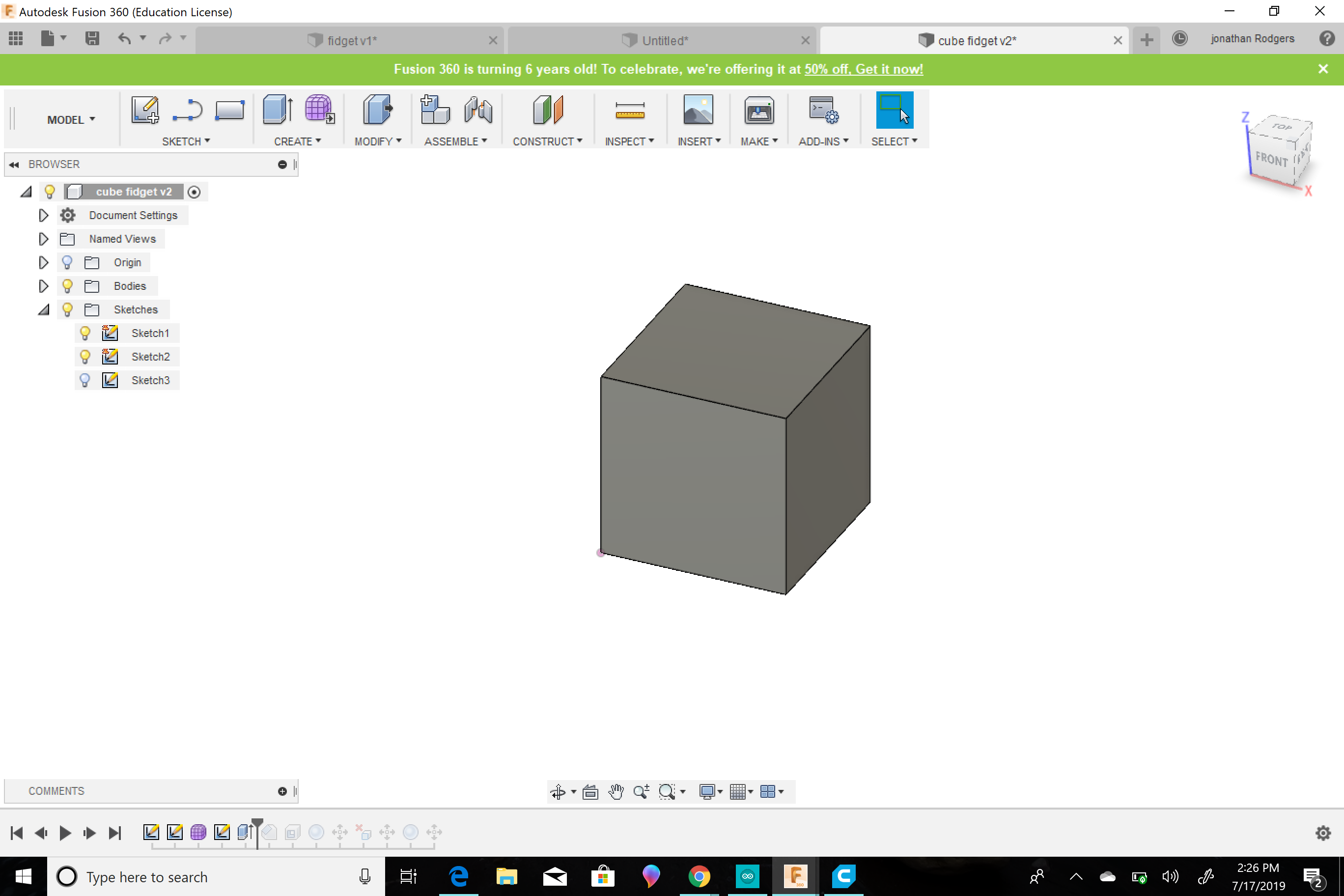Select the Orbit navigation tool
The width and height of the screenshot is (1344, 896).
tap(558, 791)
